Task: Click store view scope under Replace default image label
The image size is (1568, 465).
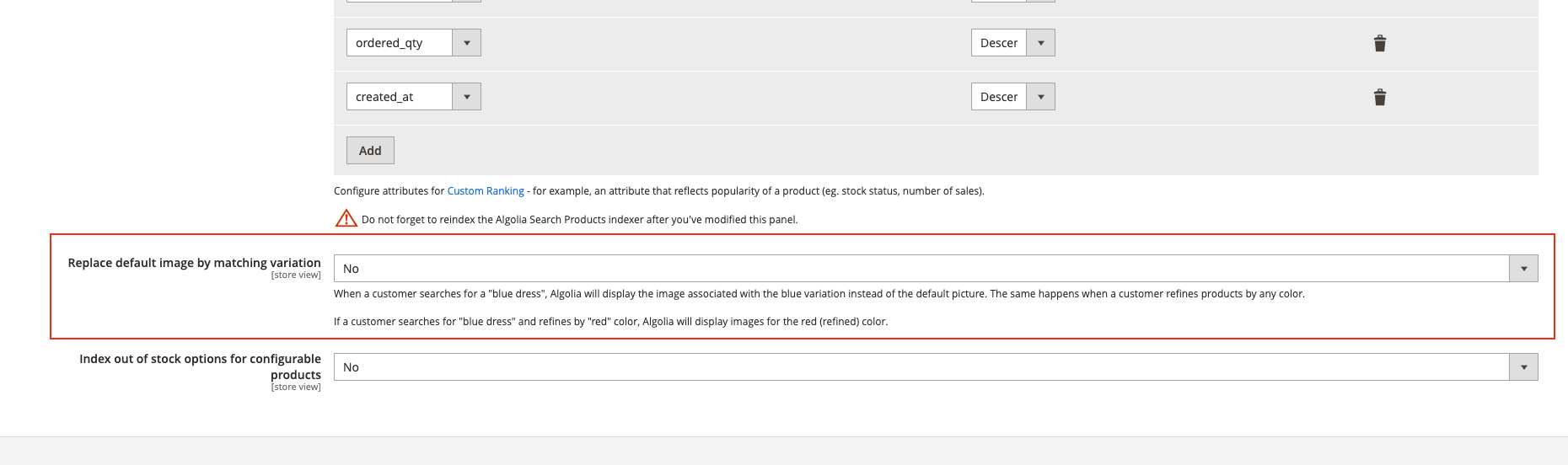Action: 296,275
